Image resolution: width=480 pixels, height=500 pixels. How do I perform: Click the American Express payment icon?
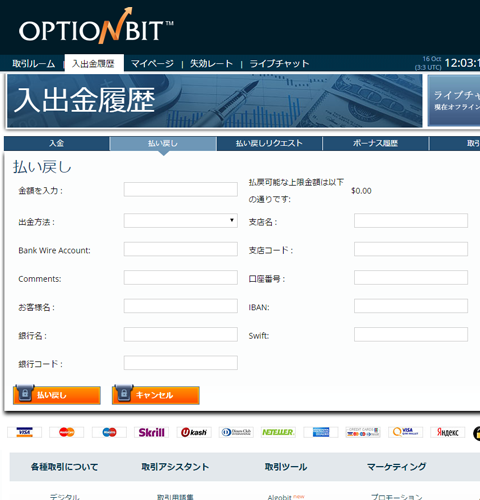pos(321,432)
